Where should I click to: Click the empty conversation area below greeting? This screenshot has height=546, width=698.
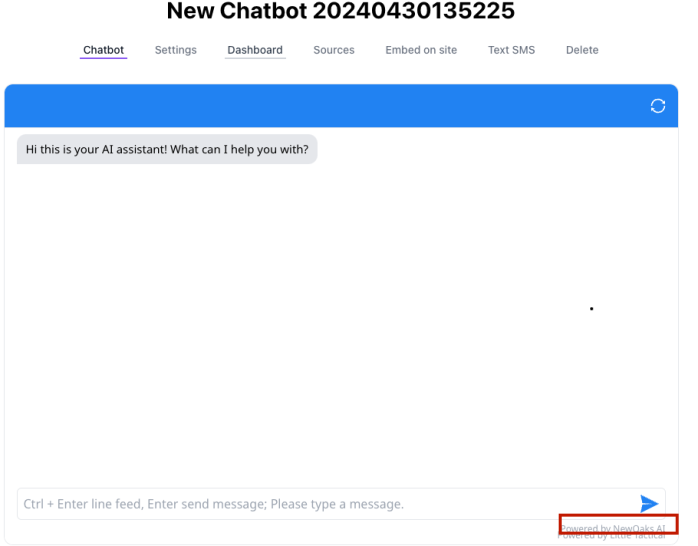pos(341,325)
